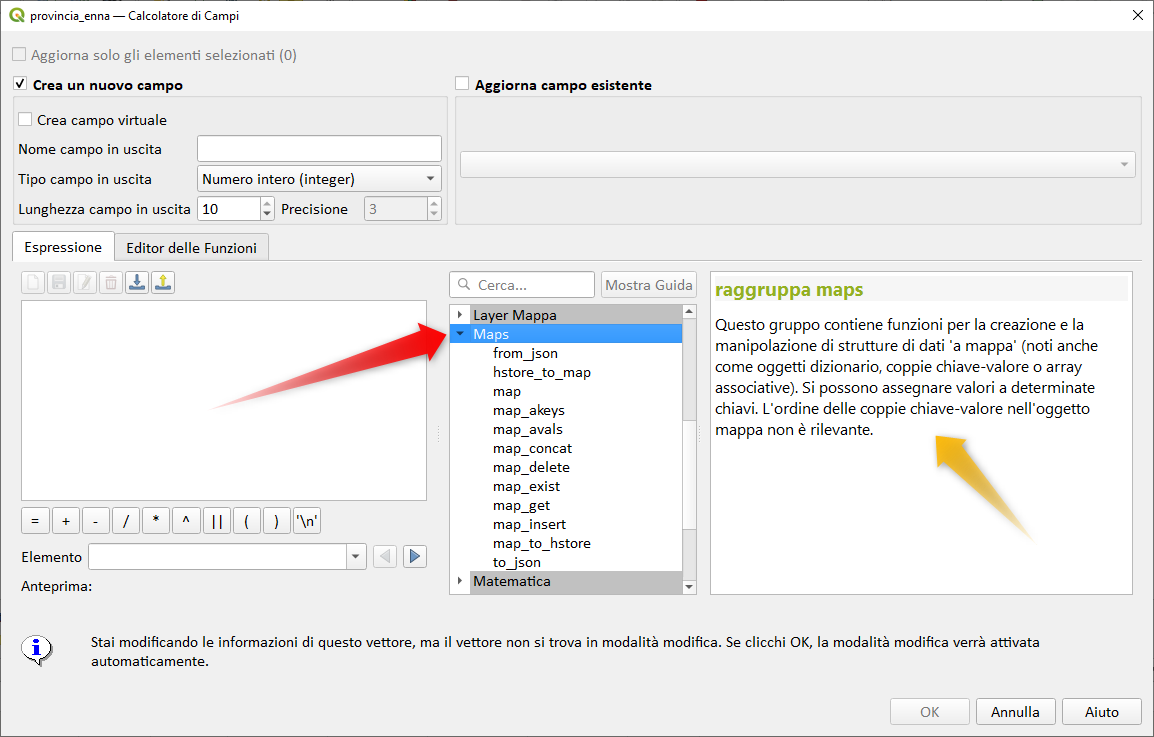Insert the power ^ operator

tap(186, 521)
